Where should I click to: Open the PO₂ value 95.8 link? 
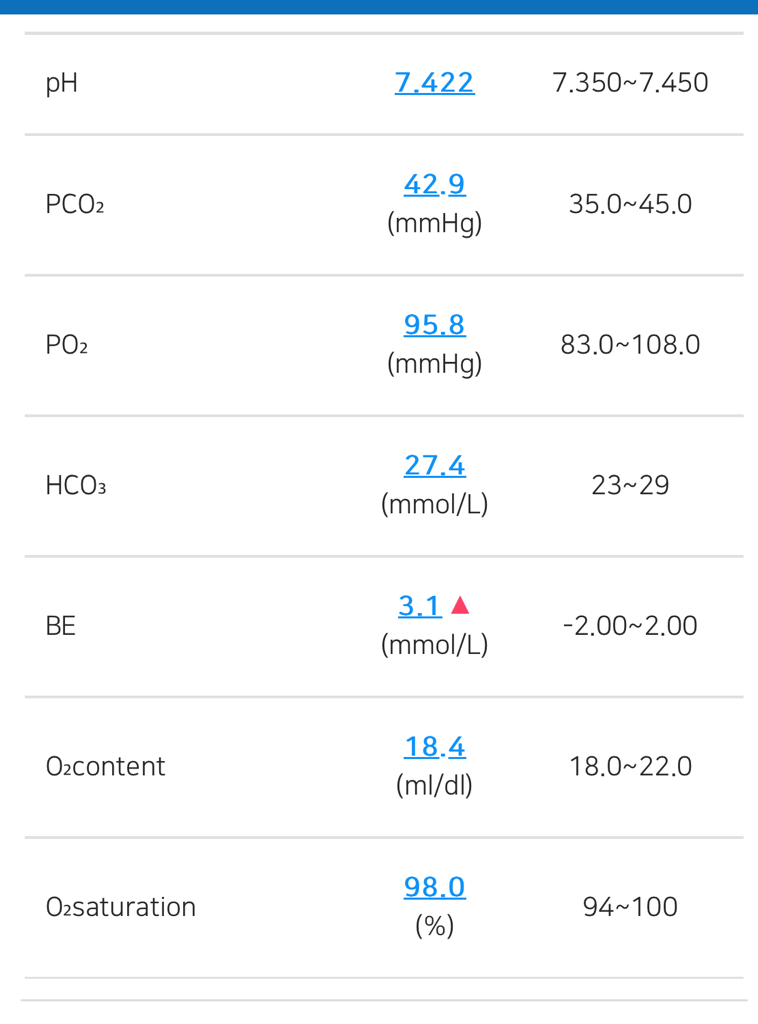coord(434,325)
